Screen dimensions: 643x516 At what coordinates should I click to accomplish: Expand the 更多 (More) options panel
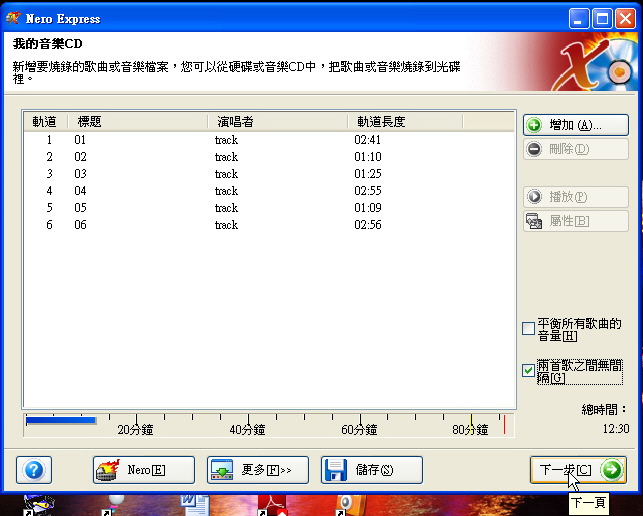[250, 470]
